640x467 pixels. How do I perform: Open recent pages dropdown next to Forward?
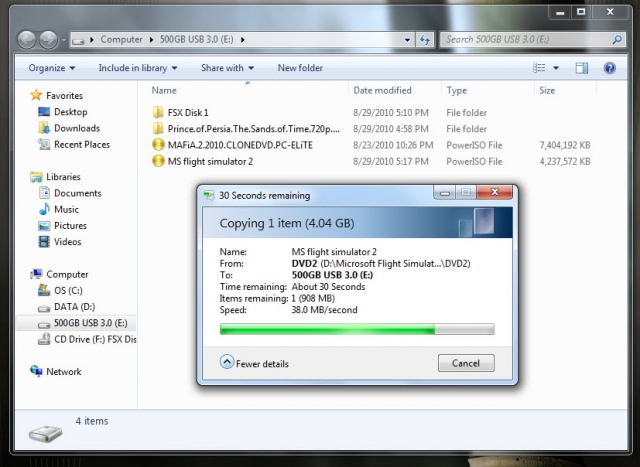63,40
